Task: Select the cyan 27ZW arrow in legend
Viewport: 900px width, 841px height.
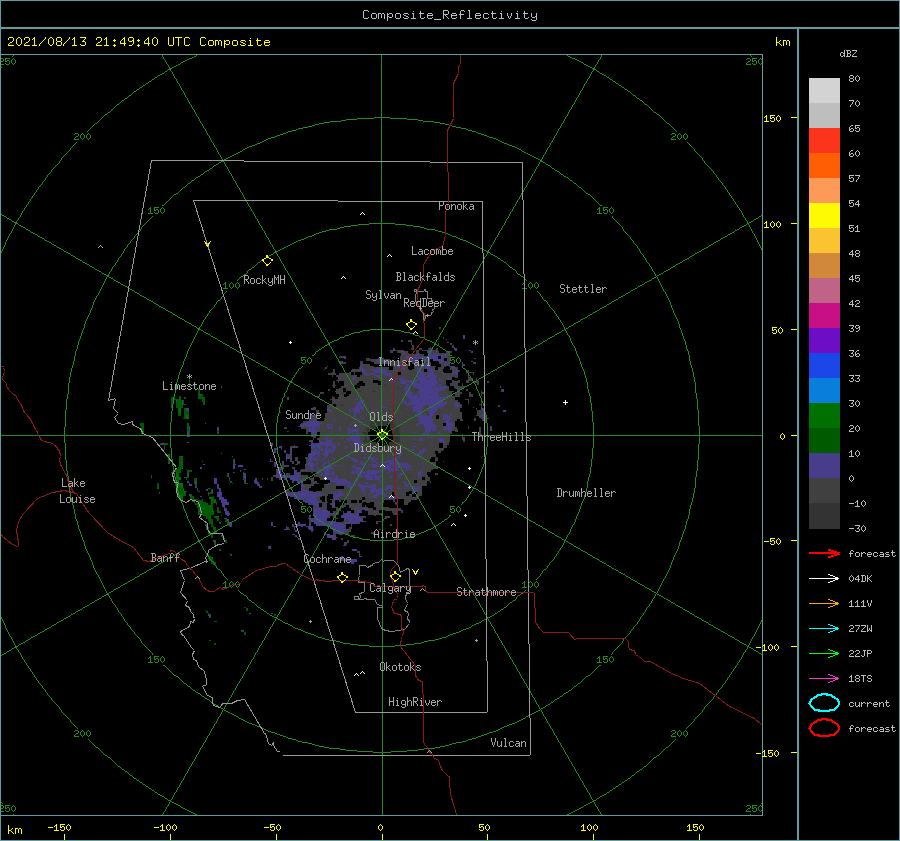Action: click(824, 629)
